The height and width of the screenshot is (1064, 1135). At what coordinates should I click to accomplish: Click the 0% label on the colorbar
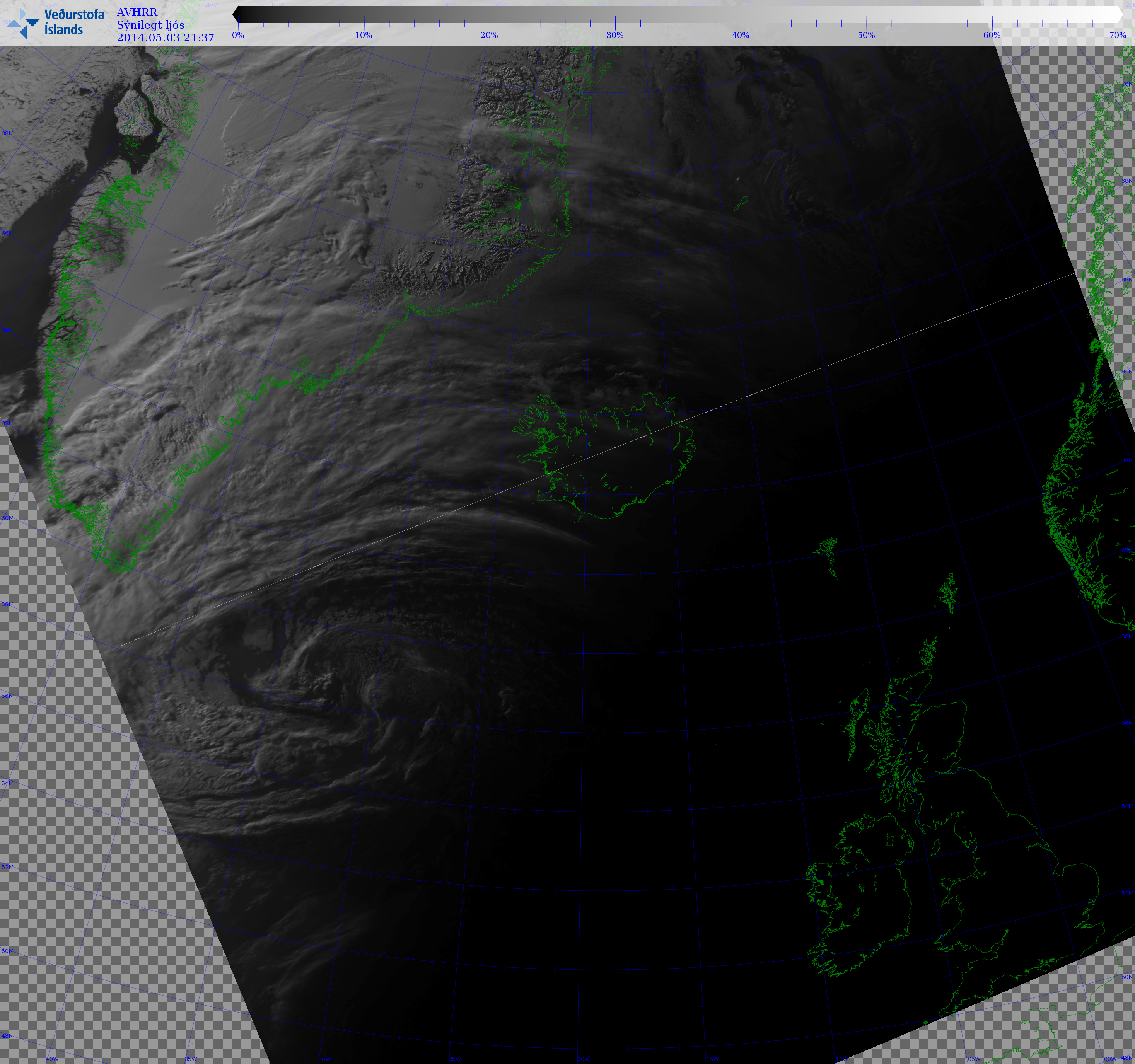[238, 36]
